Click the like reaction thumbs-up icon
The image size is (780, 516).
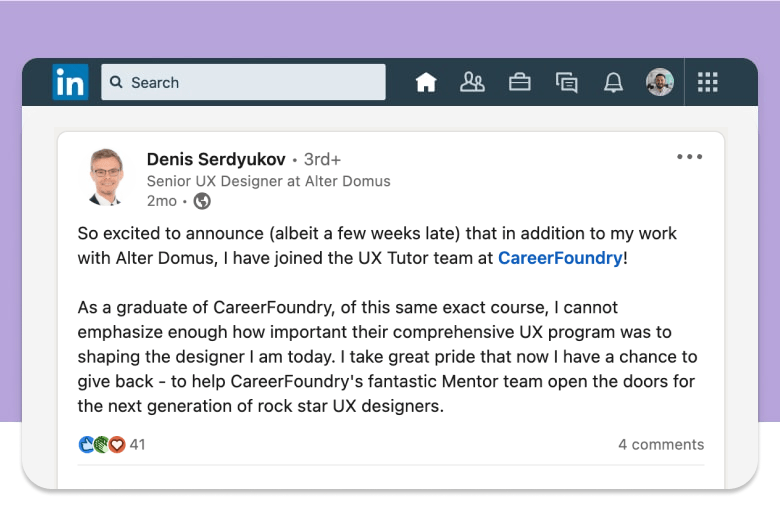click(x=86, y=444)
